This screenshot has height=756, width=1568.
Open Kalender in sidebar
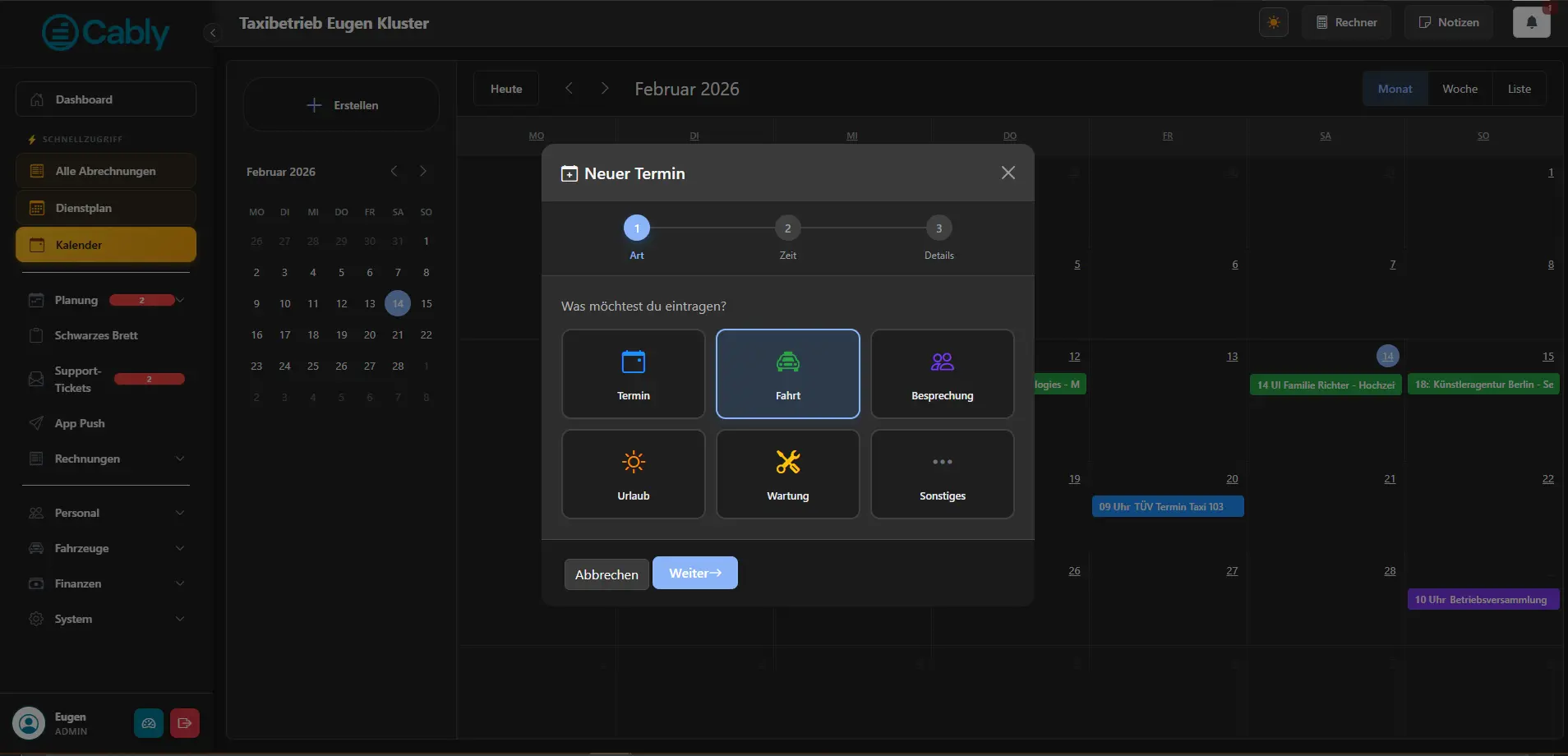tap(106, 245)
